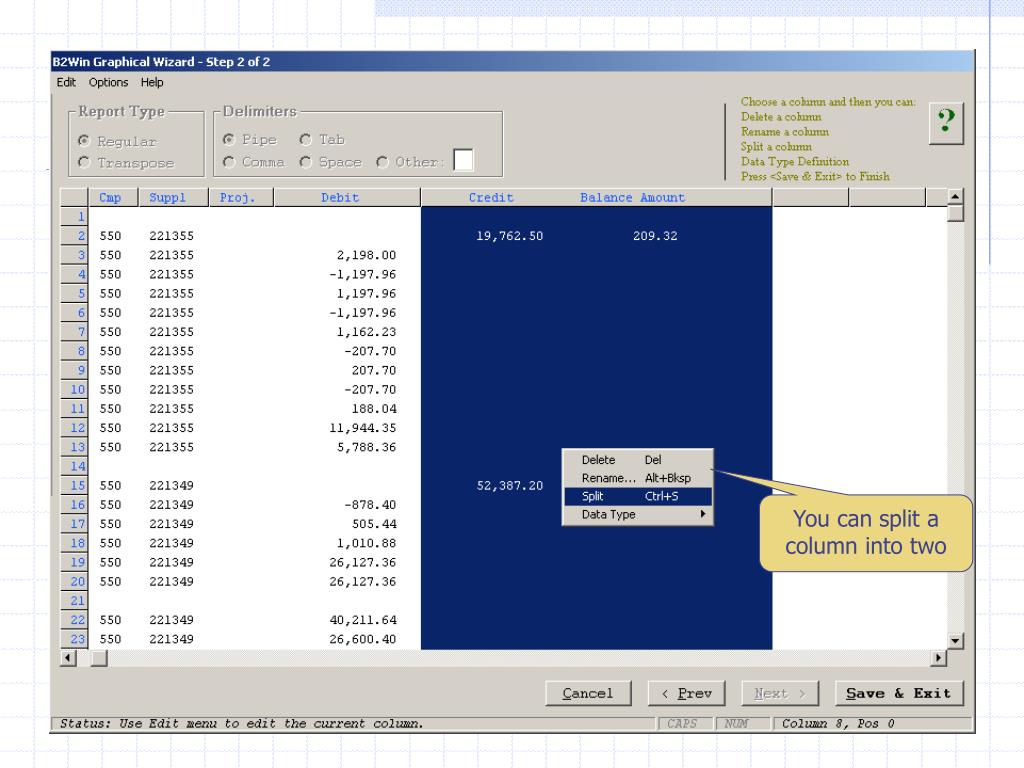Screen dimensions: 1024x768
Task: Choose the Space delimiter radio button
Action: (x=306, y=162)
